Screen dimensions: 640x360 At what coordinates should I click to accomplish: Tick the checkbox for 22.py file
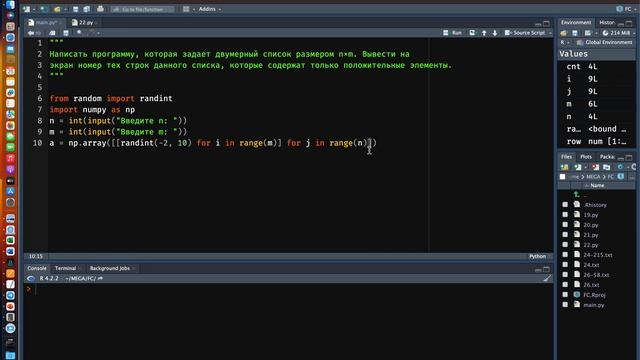[x=565, y=244]
